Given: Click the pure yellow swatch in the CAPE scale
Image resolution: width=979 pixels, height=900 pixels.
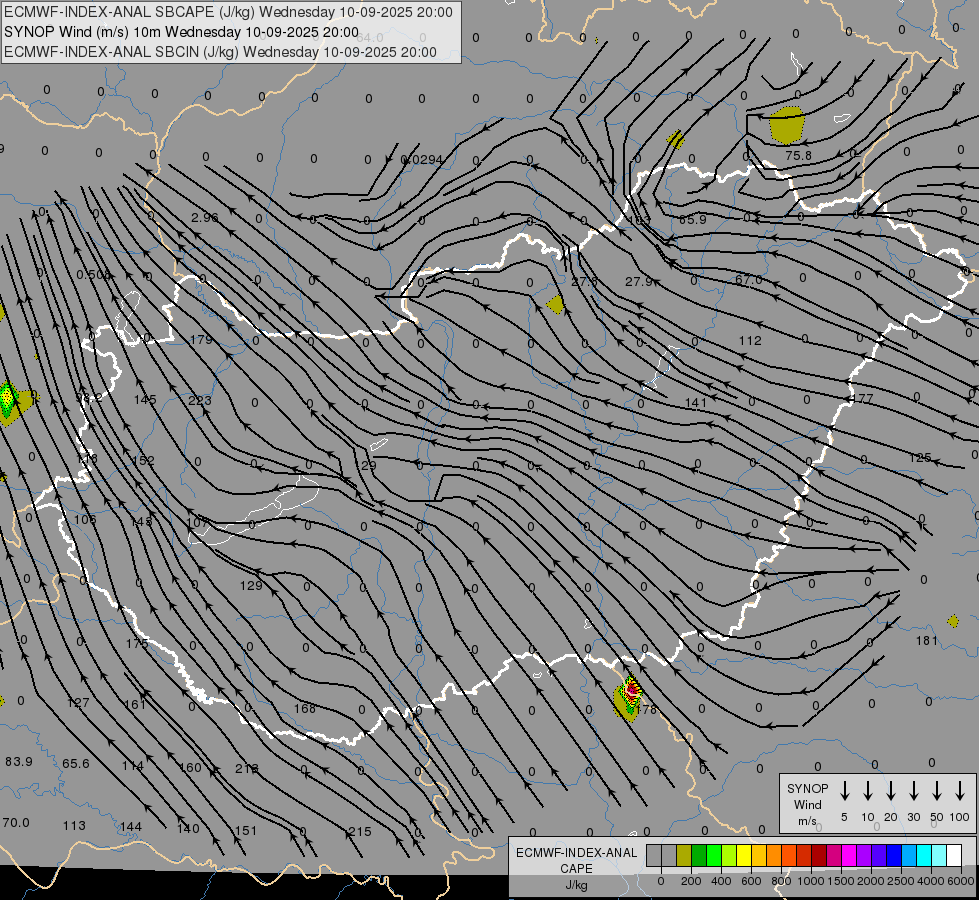Looking at the screenshot, I should click(x=744, y=855).
